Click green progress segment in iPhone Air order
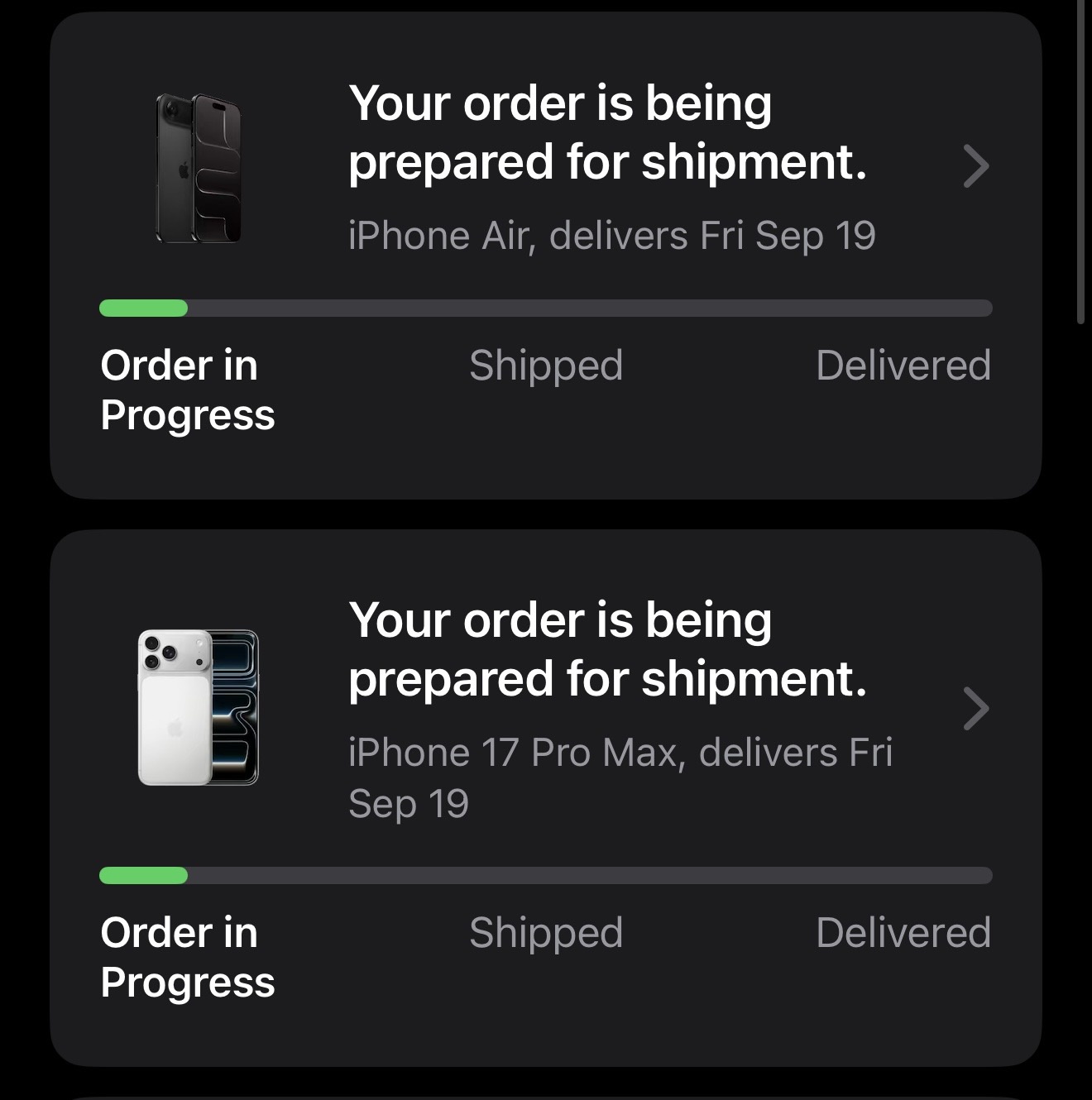The image size is (1092, 1100). click(144, 308)
